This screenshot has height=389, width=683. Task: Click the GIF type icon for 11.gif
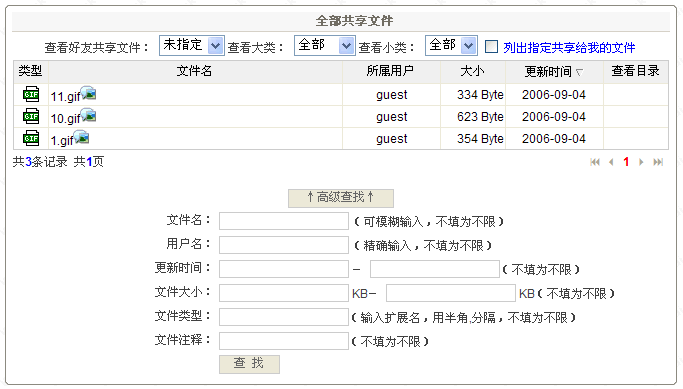(x=31, y=94)
